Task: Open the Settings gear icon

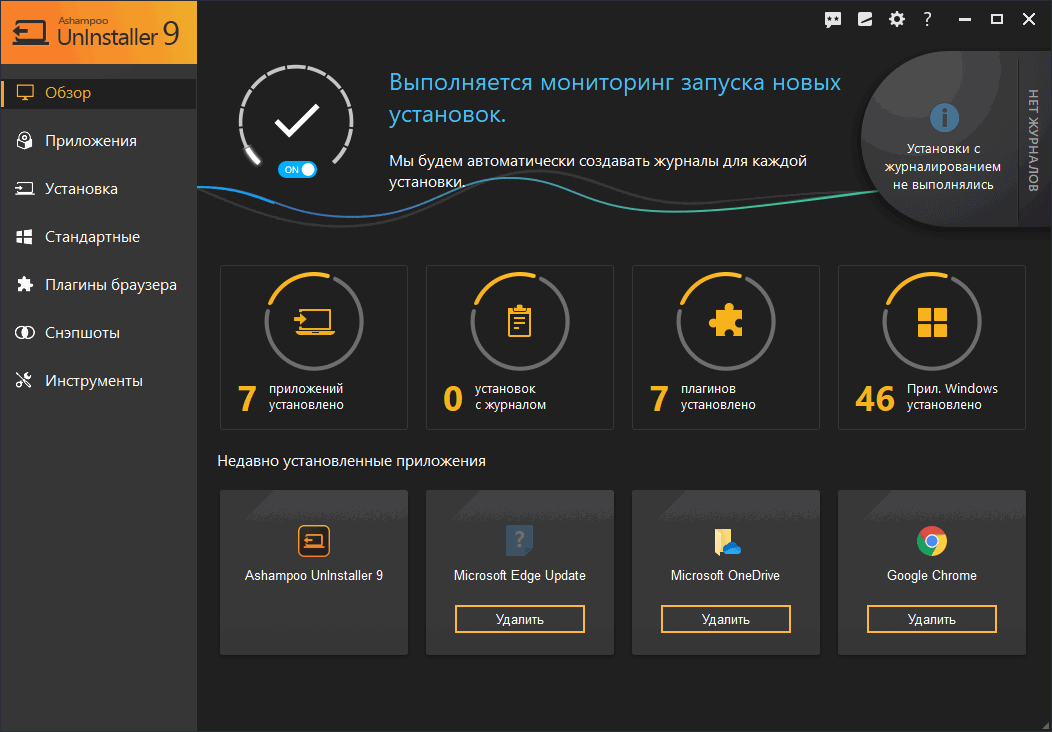Action: 896,18
